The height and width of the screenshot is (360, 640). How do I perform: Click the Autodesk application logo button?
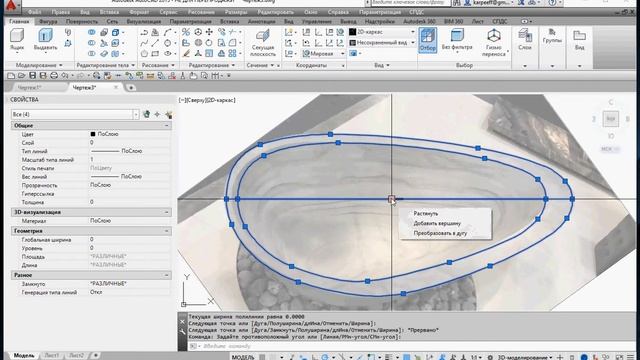11,5
